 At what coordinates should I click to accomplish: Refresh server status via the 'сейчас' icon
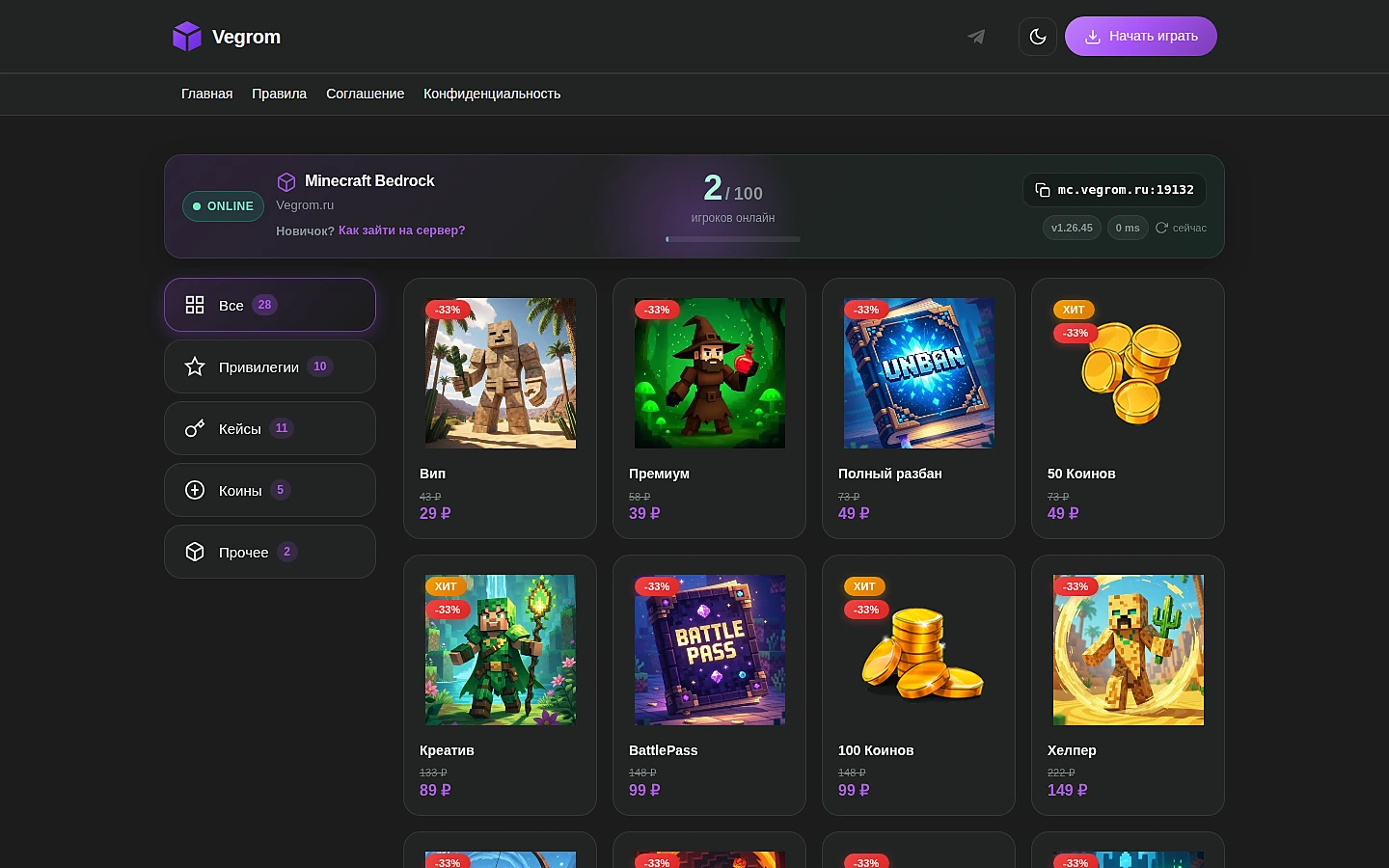[1161, 228]
